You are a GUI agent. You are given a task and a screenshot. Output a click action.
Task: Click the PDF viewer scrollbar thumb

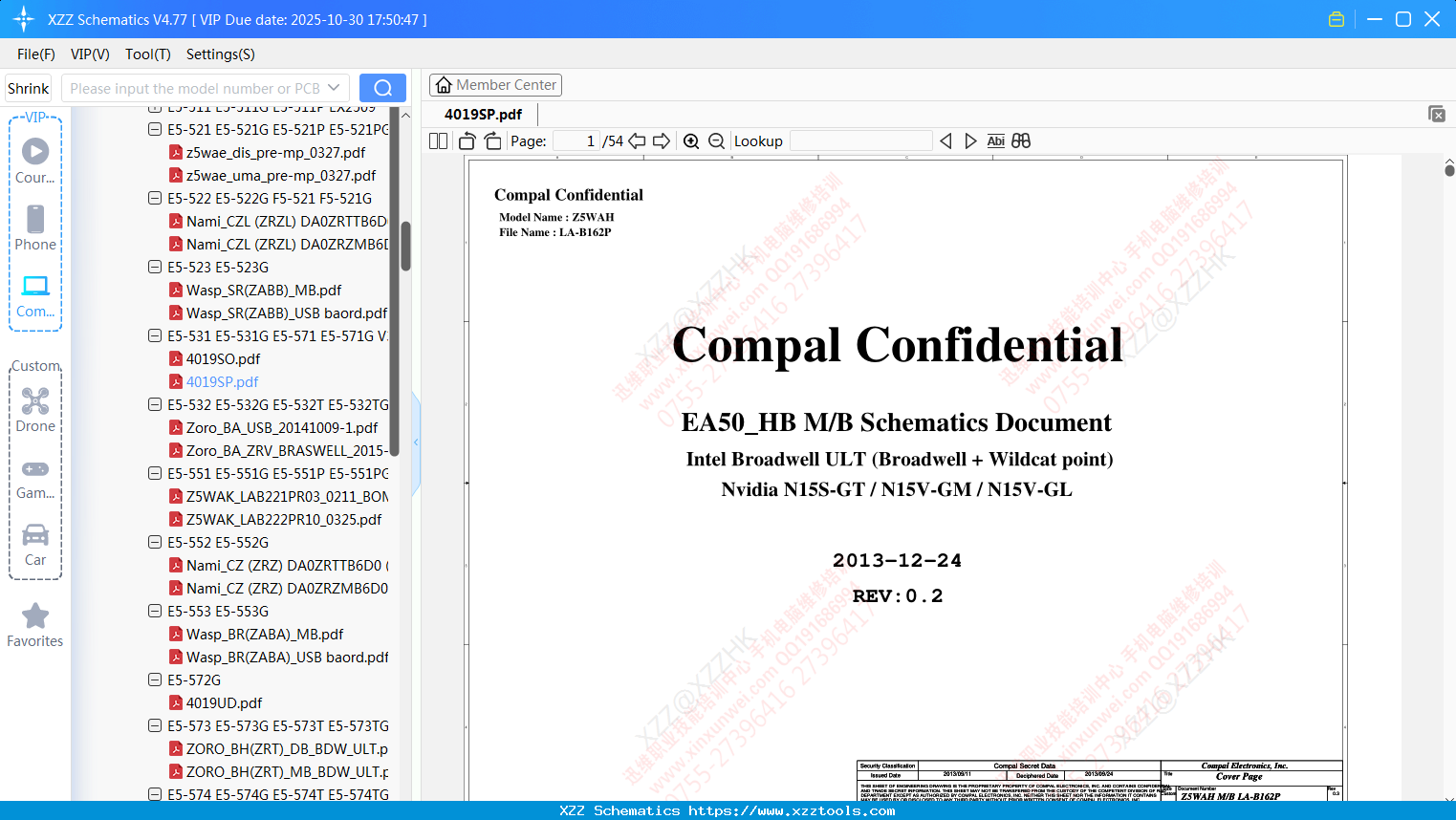coord(1449,170)
